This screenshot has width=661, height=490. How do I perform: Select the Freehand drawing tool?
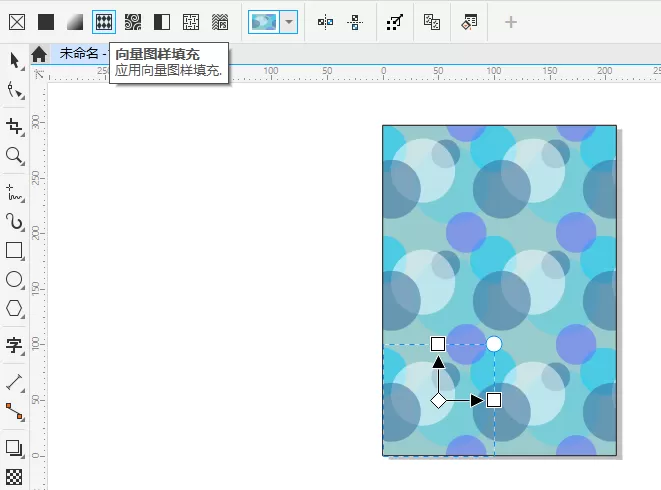coord(15,192)
